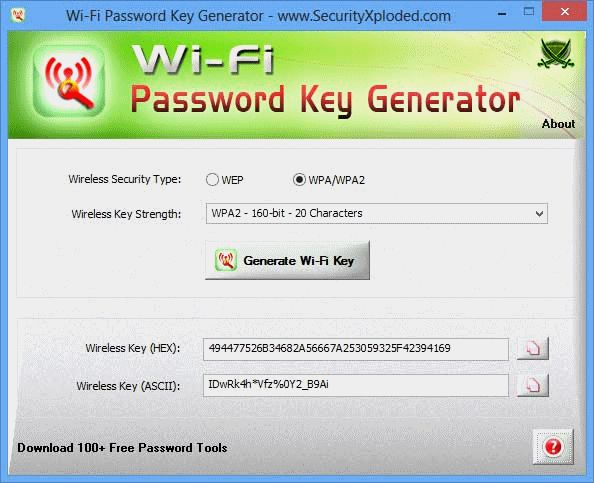Click the window title bar text

point(258,16)
